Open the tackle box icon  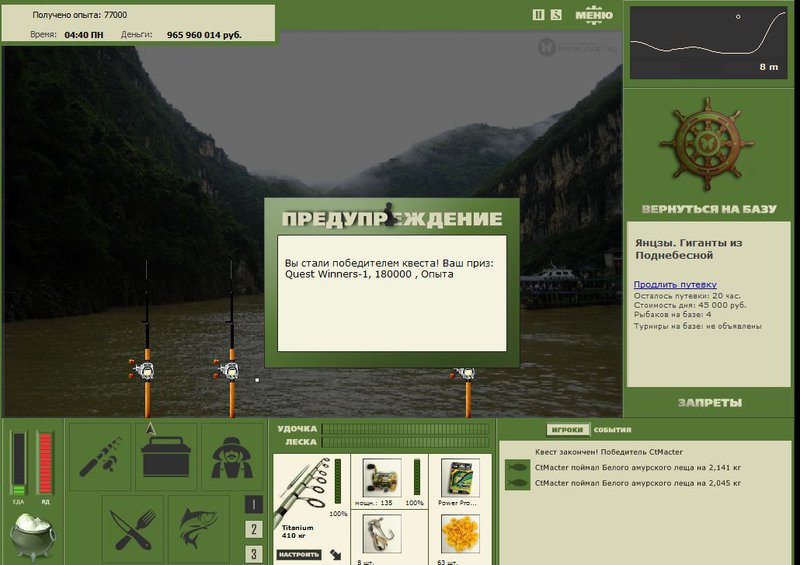166,457
